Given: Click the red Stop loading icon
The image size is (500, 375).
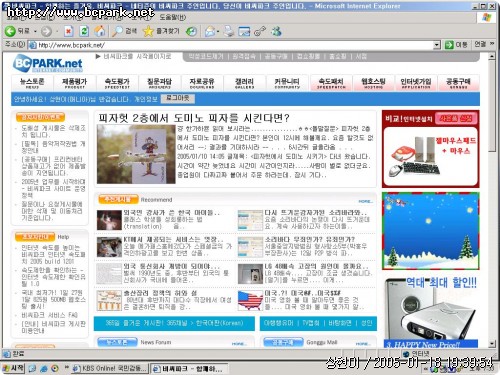Looking at the screenshot, I should click(68, 31).
